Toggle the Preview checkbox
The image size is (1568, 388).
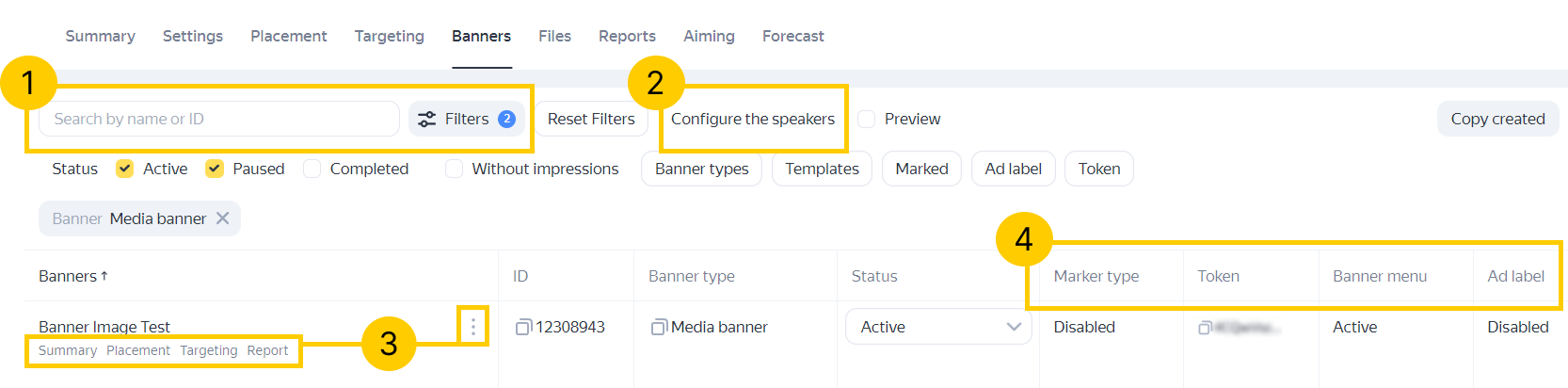(x=867, y=119)
